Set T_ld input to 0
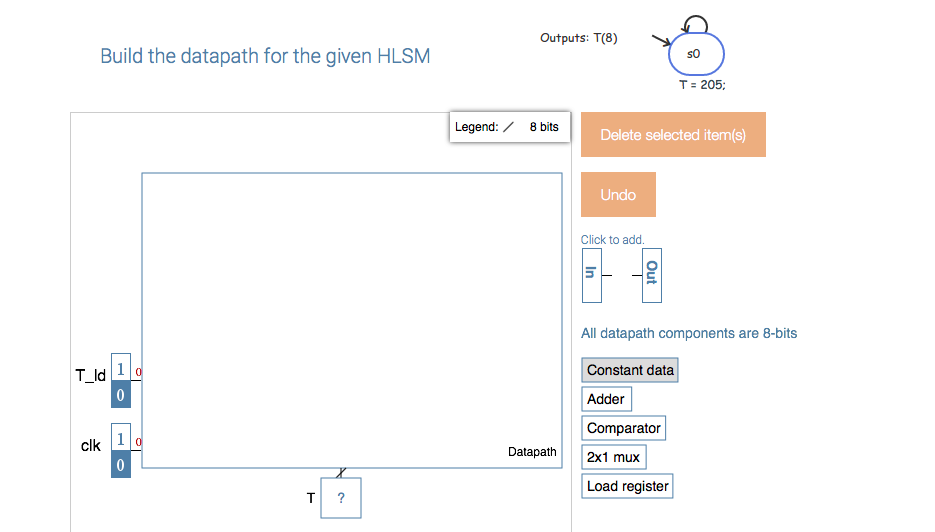The width and height of the screenshot is (935, 532). (120, 395)
